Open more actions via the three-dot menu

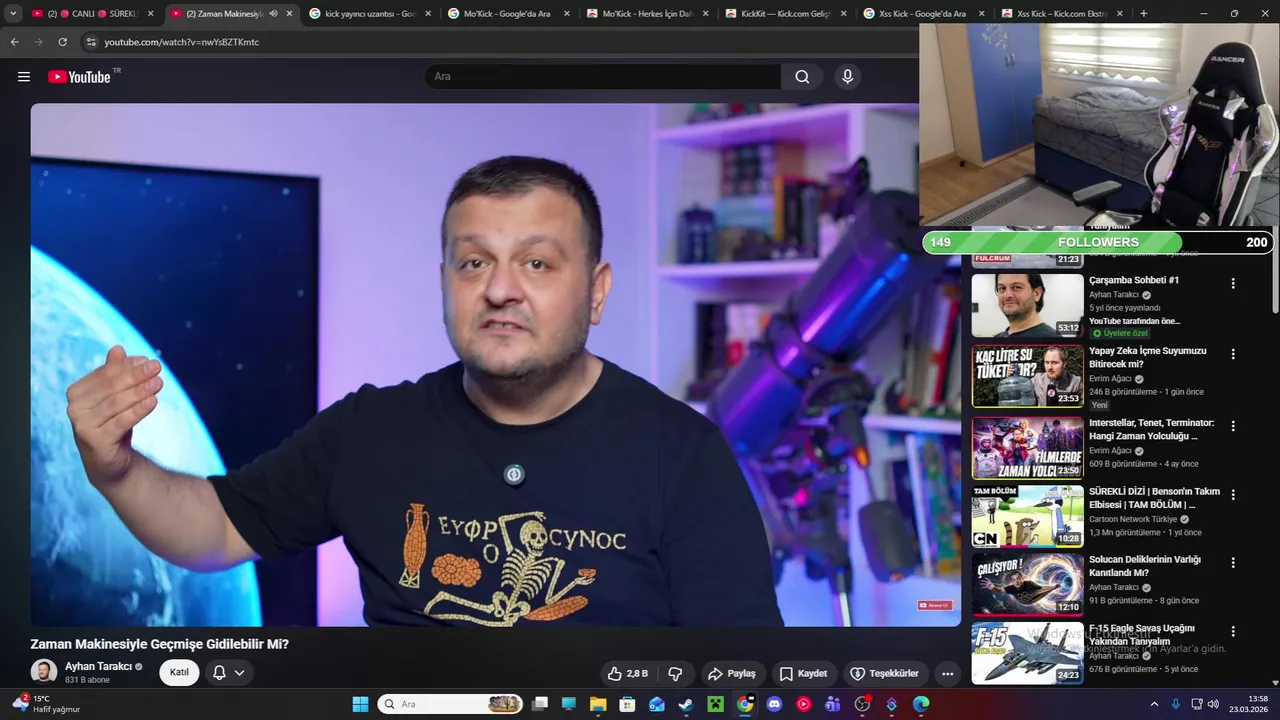tap(947, 674)
